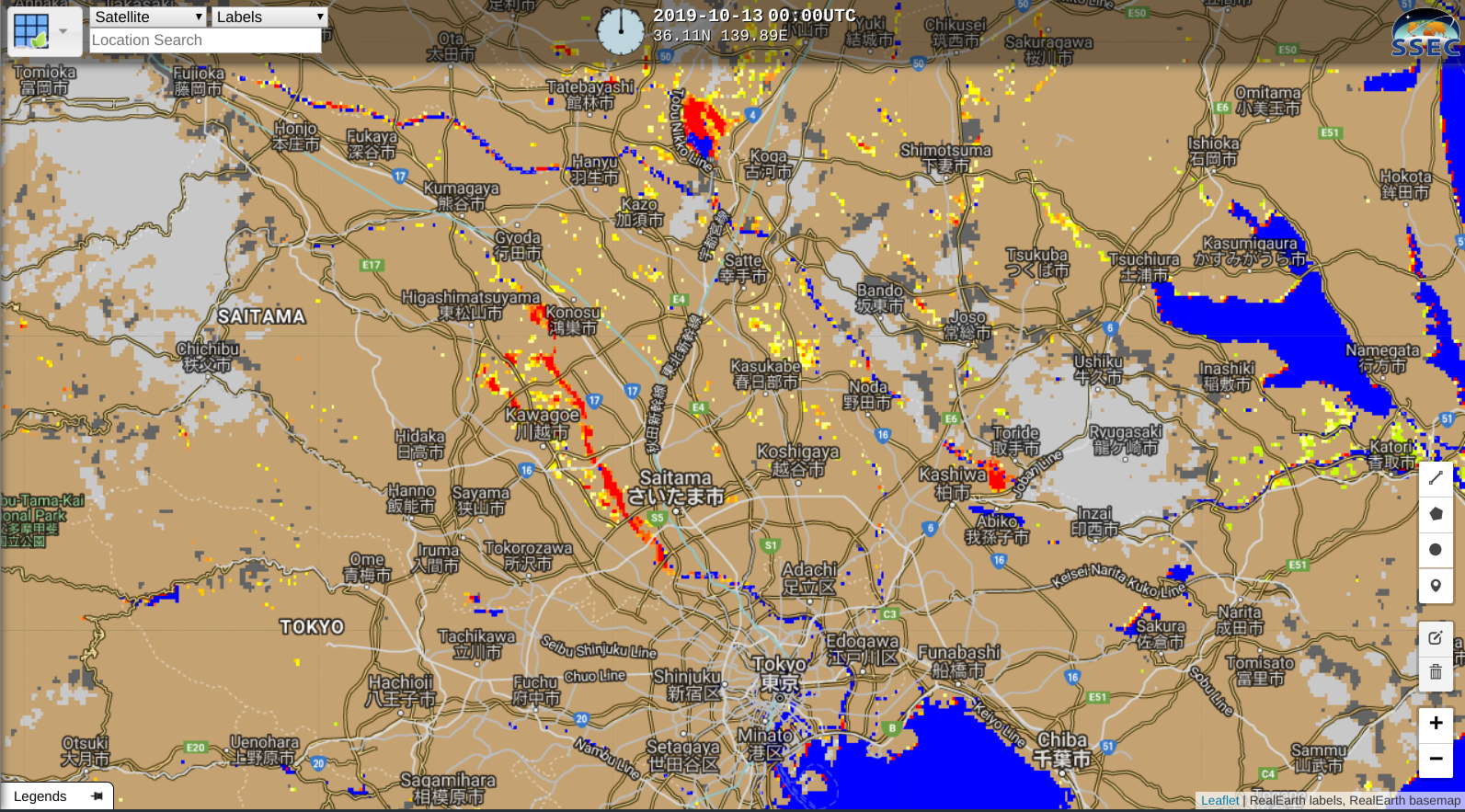The height and width of the screenshot is (812, 1465).
Task: Open the Satellite basemap dropdown
Action: tap(148, 17)
